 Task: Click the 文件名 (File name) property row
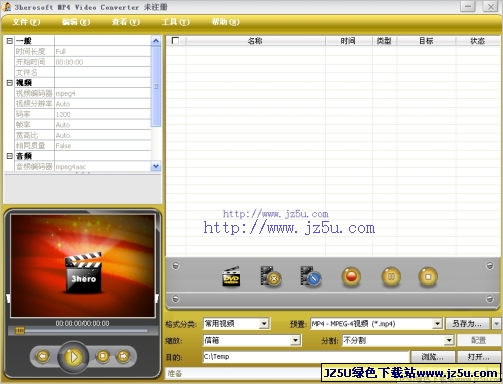point(83,72)
